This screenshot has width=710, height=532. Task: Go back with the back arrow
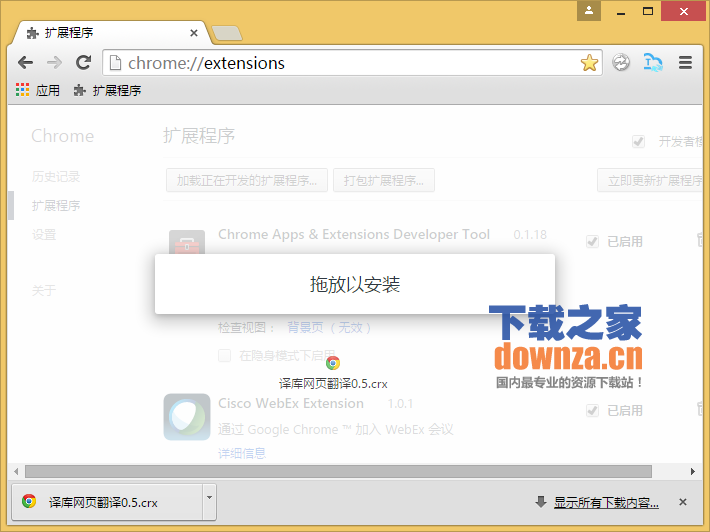click(x=25, y=62)
